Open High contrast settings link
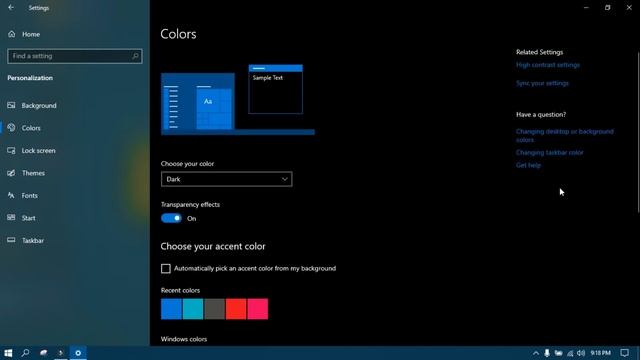The width and height of the screenshot is (640, 360). click(x=548, y=65)
